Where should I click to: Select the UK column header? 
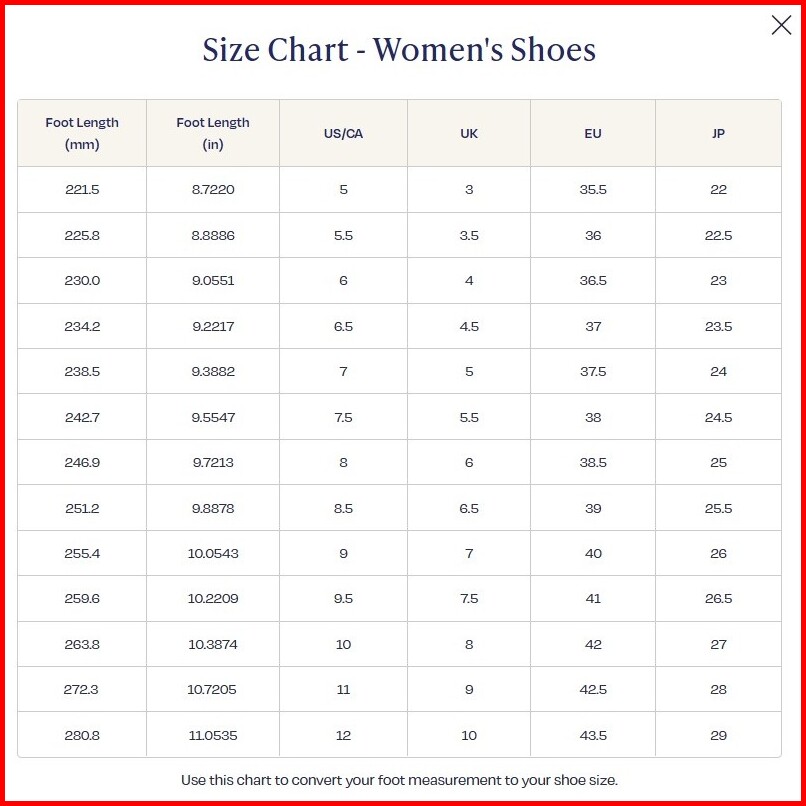pyautogui.click(x=469, y=134)
